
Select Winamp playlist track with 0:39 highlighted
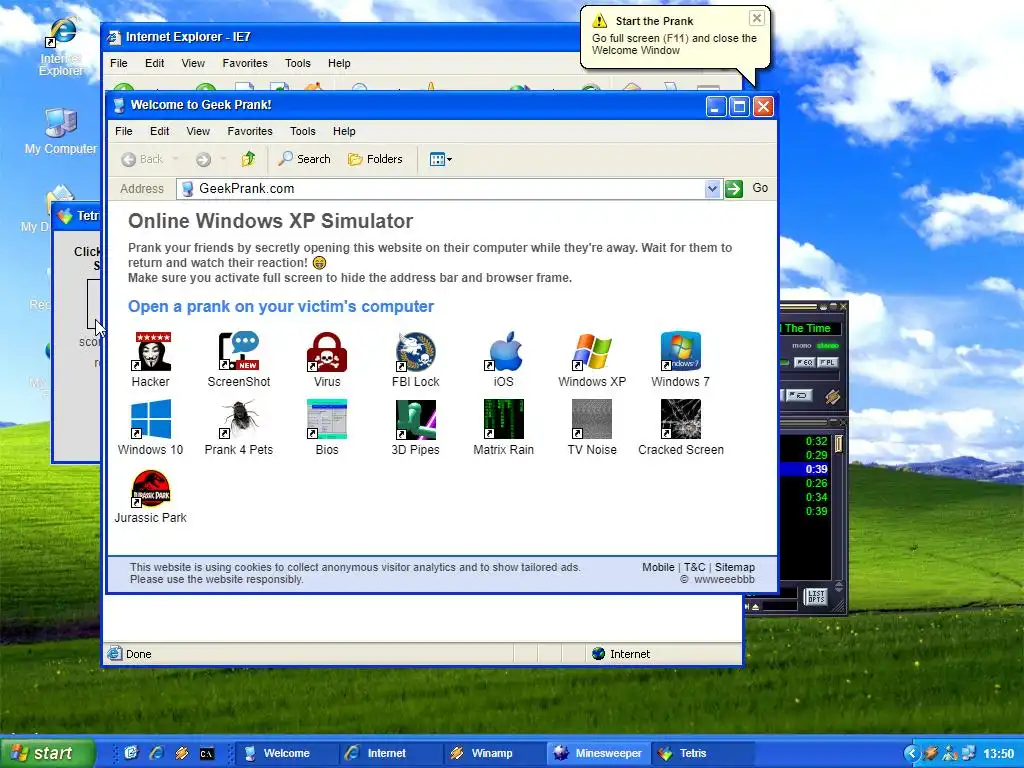805,469
